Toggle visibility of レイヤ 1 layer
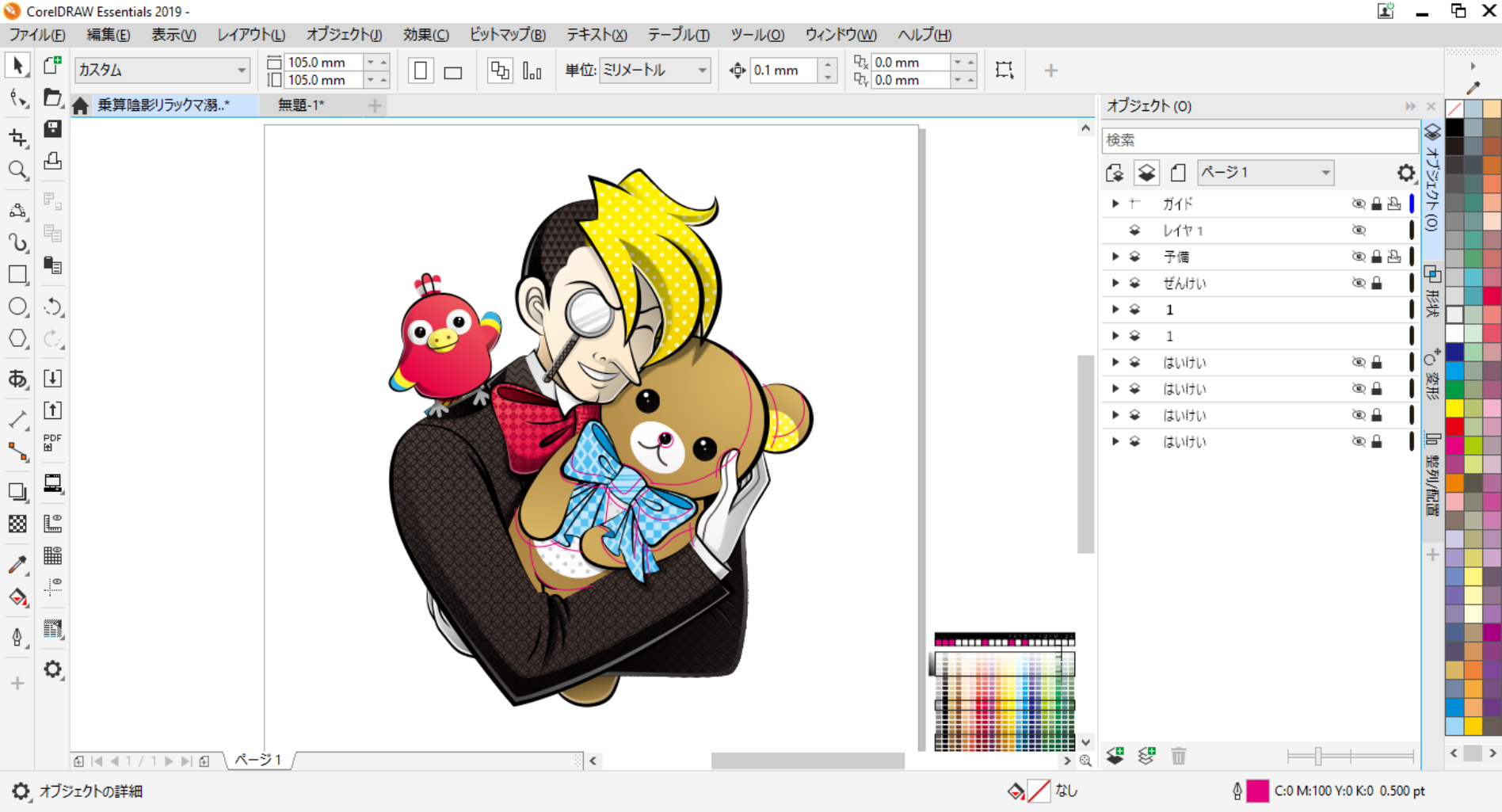The image size is (1502, 812). click(x=1359, y=231)
